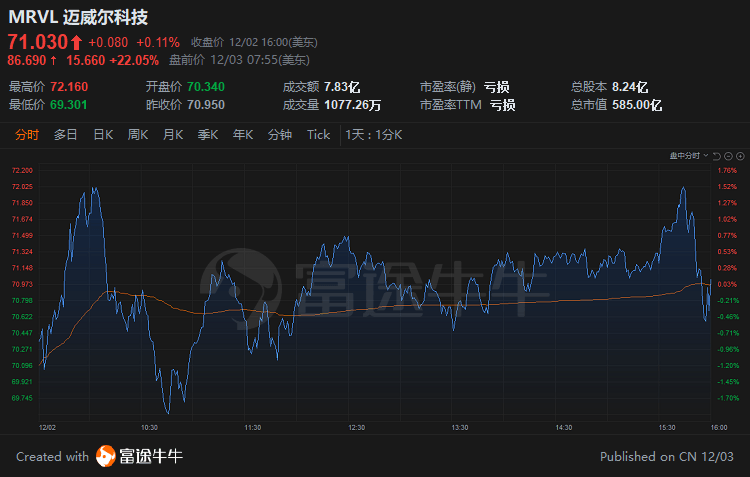750x477 pixels.
Task: Click the 12:30 time axis label
Action: [x=356, y=427]
